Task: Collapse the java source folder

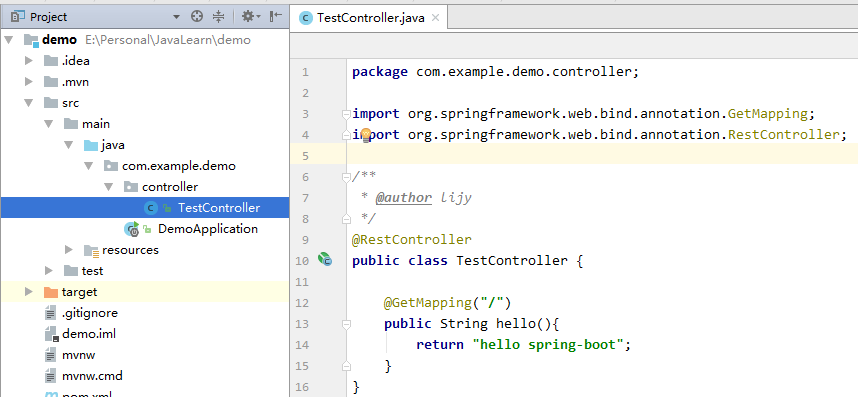Action: pos(68,145)
